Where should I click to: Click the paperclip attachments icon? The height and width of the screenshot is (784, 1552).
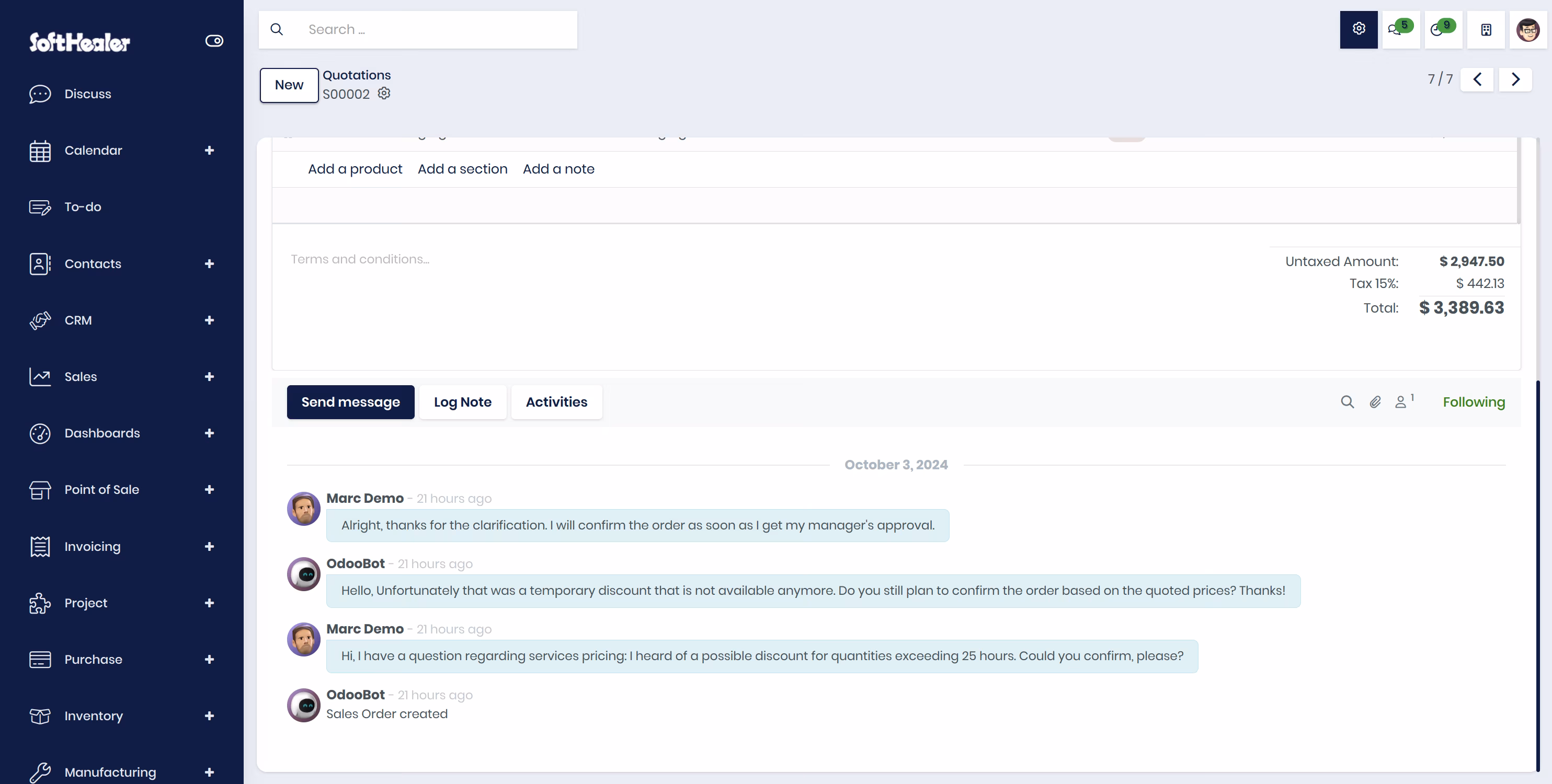(x=1375, y=402)
